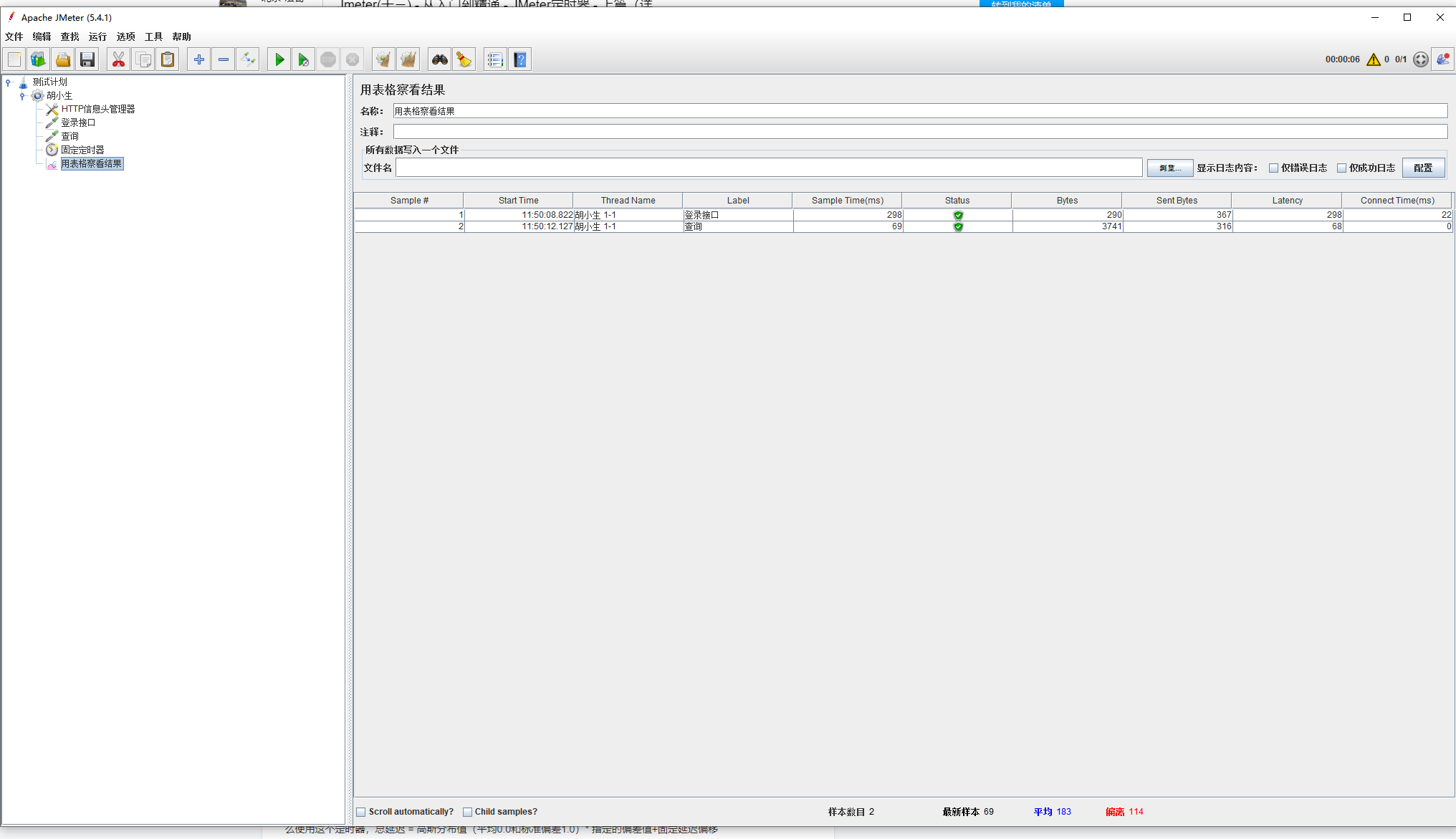
Task: Click the binoculars Search icon
Action: point(439,60)
